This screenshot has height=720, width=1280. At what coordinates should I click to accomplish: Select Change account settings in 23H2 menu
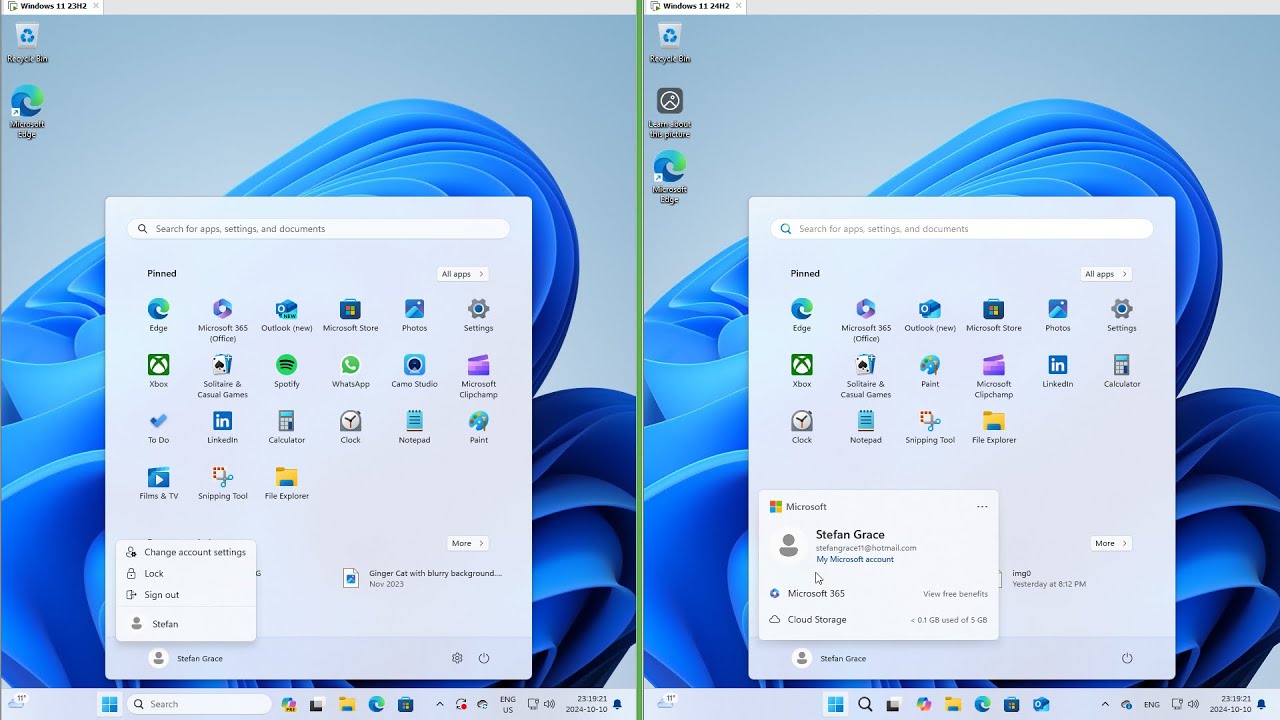pyautogui.click(x=186, y=552)
